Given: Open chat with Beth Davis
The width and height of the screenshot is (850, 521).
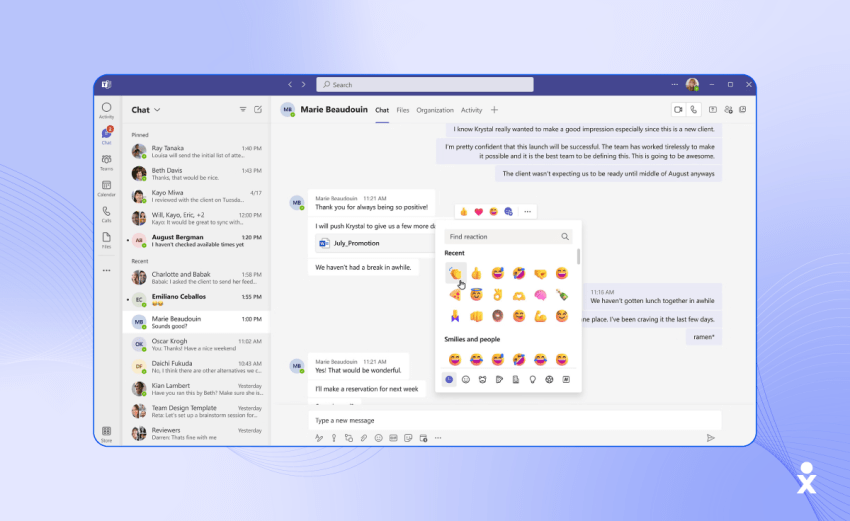Looking at the screenshot, I should (196, 173).
